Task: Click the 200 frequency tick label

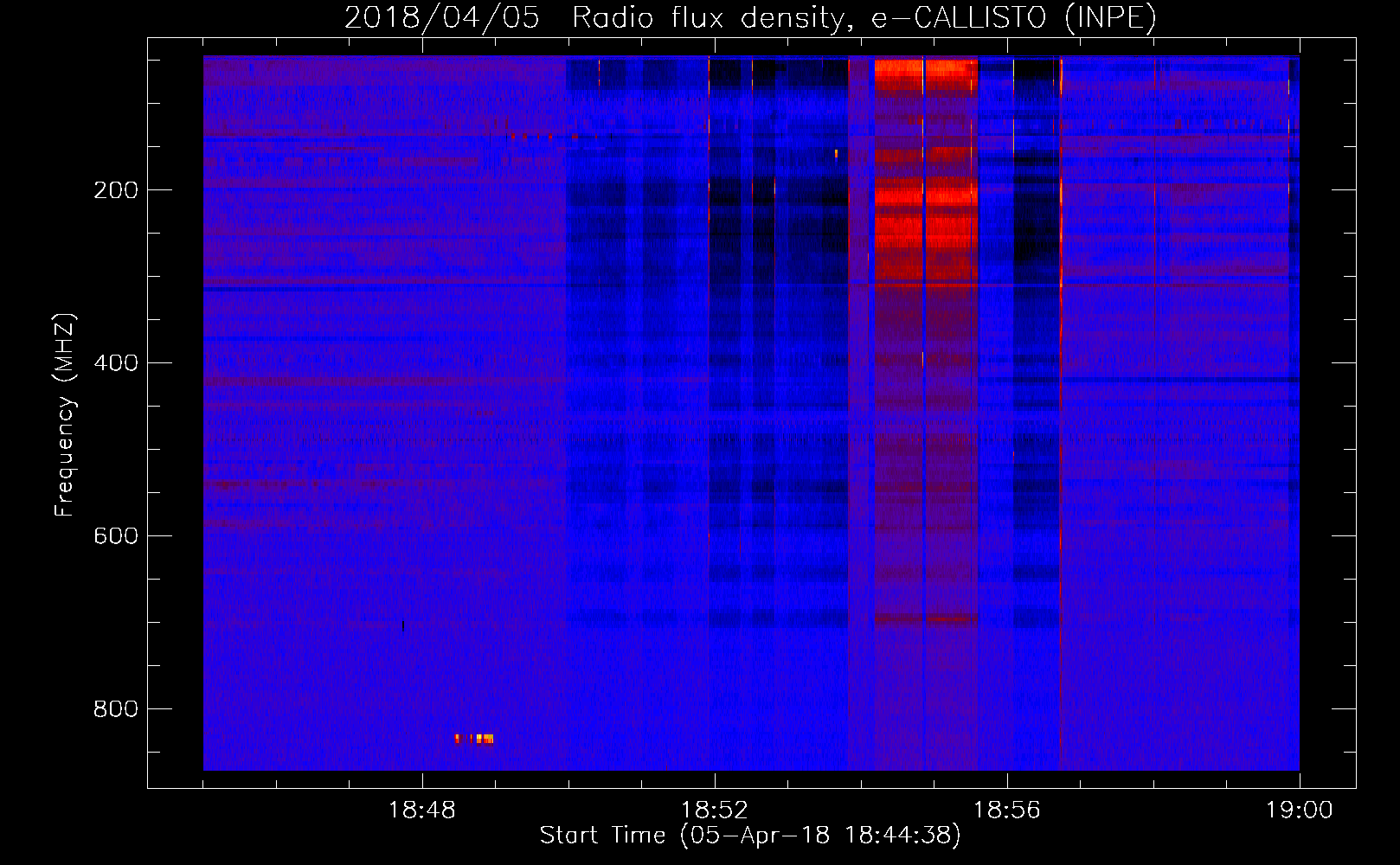Action: 116,190
